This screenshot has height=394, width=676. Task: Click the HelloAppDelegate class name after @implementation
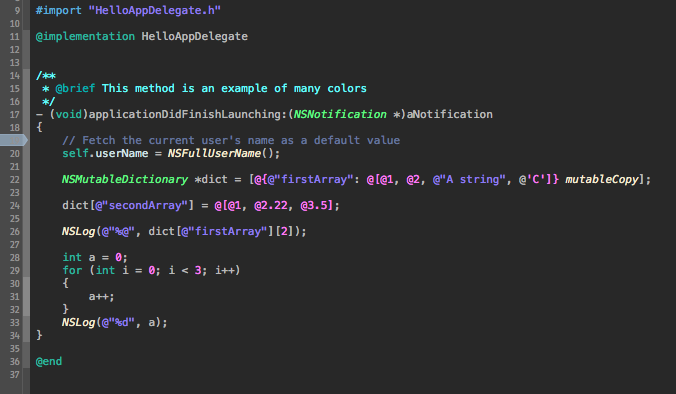point(194,37)
